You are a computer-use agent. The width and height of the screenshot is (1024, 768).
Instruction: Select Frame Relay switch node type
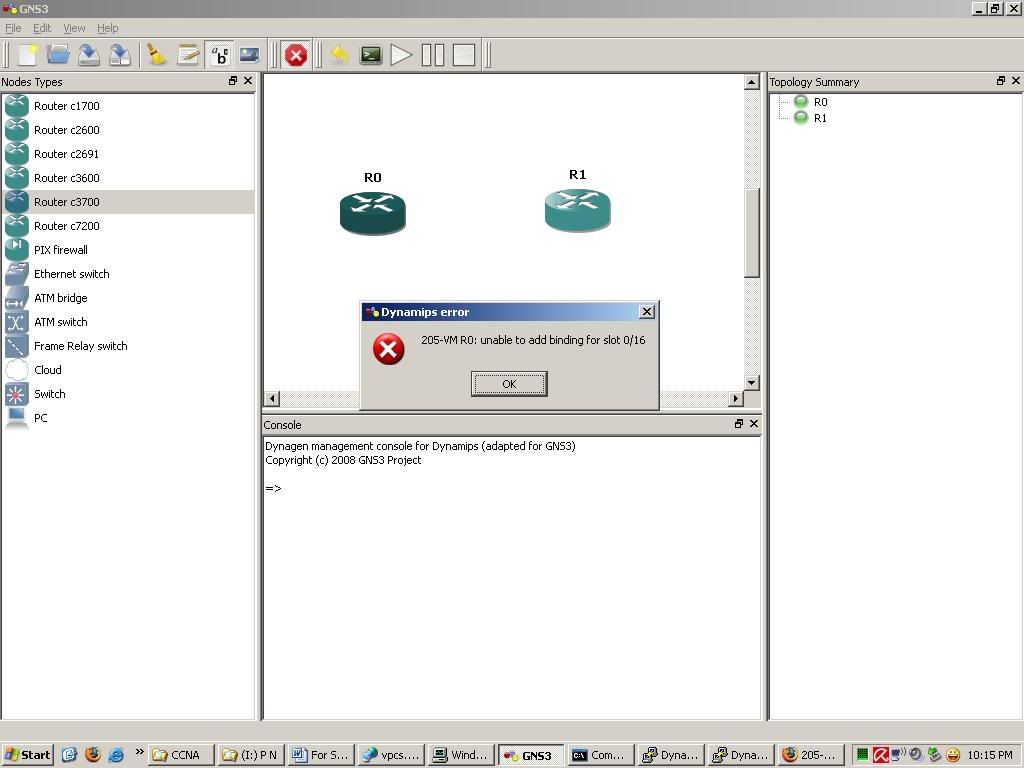click(128, 346)
